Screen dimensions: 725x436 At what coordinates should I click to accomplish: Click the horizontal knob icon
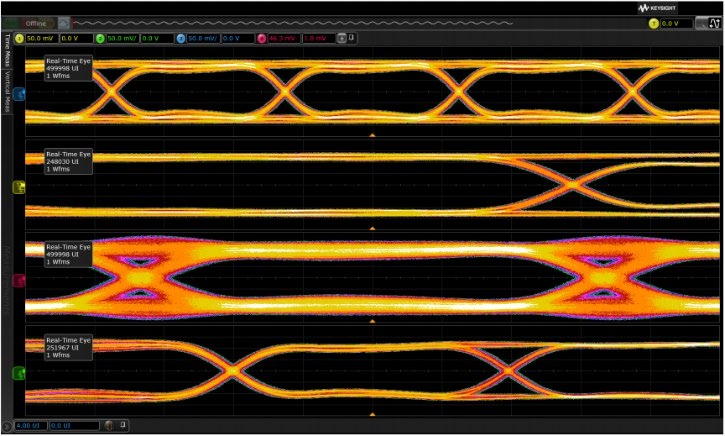point(109,425)
